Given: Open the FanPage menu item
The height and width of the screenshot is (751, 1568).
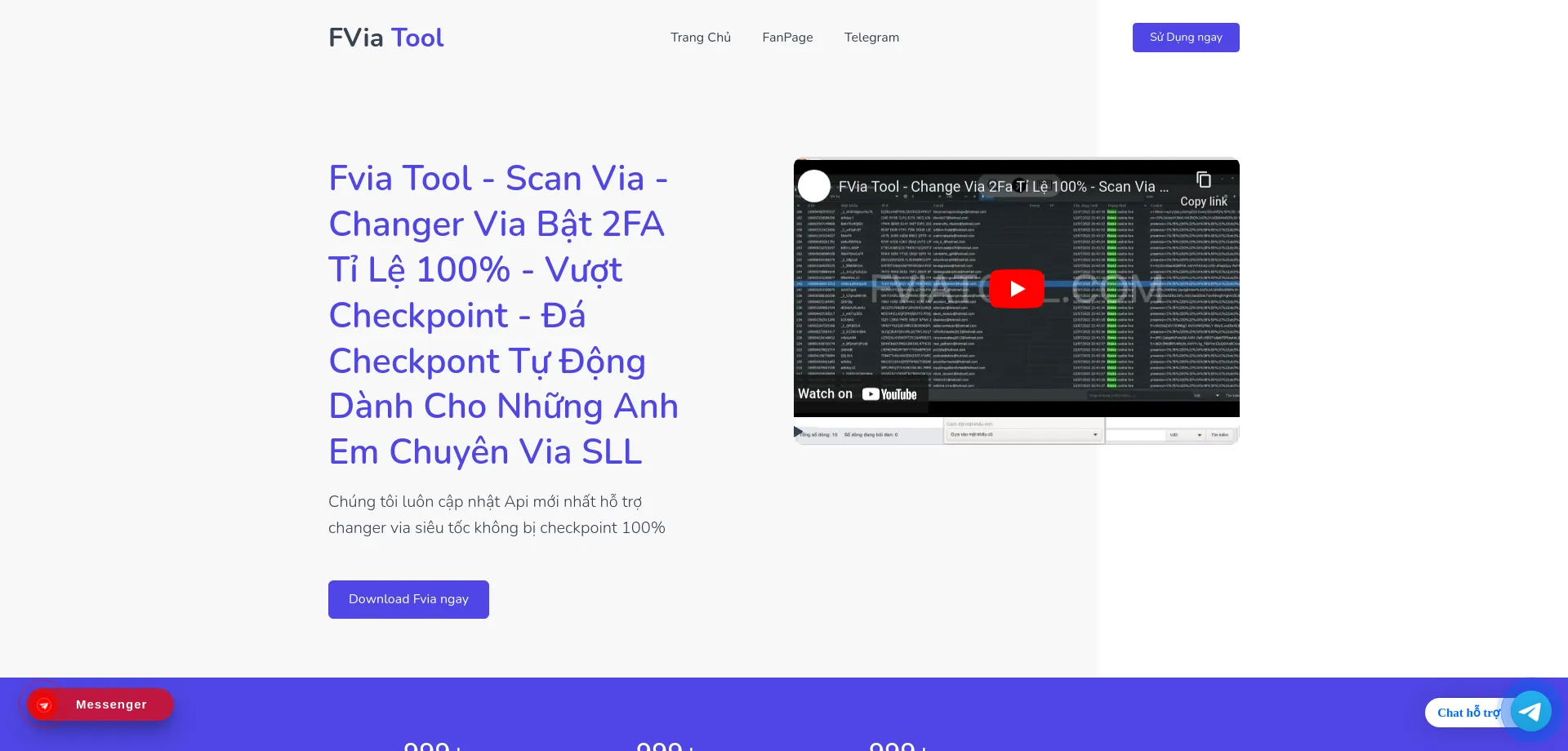Looking at the screenshot, I should [x=786, y=38].
